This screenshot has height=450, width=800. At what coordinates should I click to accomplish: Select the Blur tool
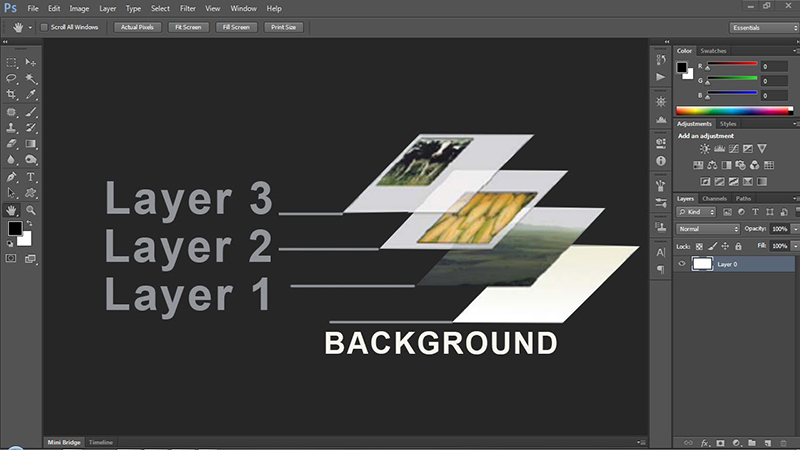tap(11, 160)
